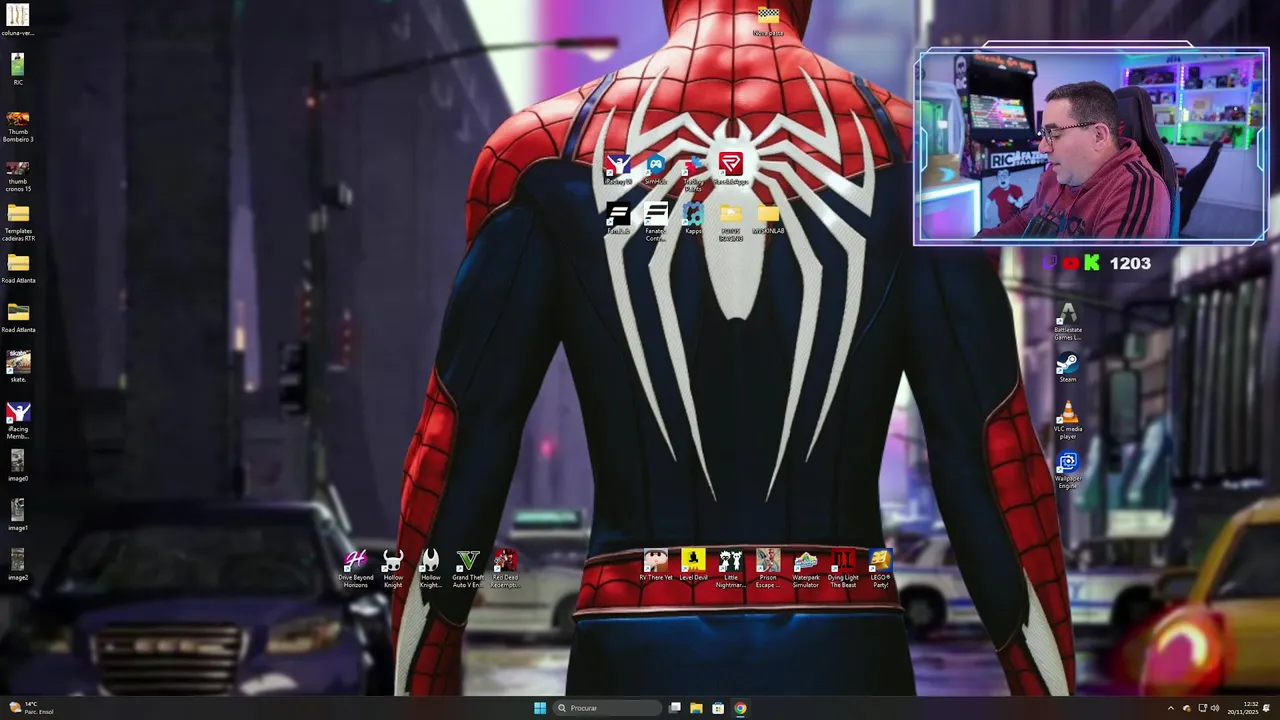
Task: Open Waterpark Simulator shortcut
Action: pyautogui.click(x=805, y=569)
